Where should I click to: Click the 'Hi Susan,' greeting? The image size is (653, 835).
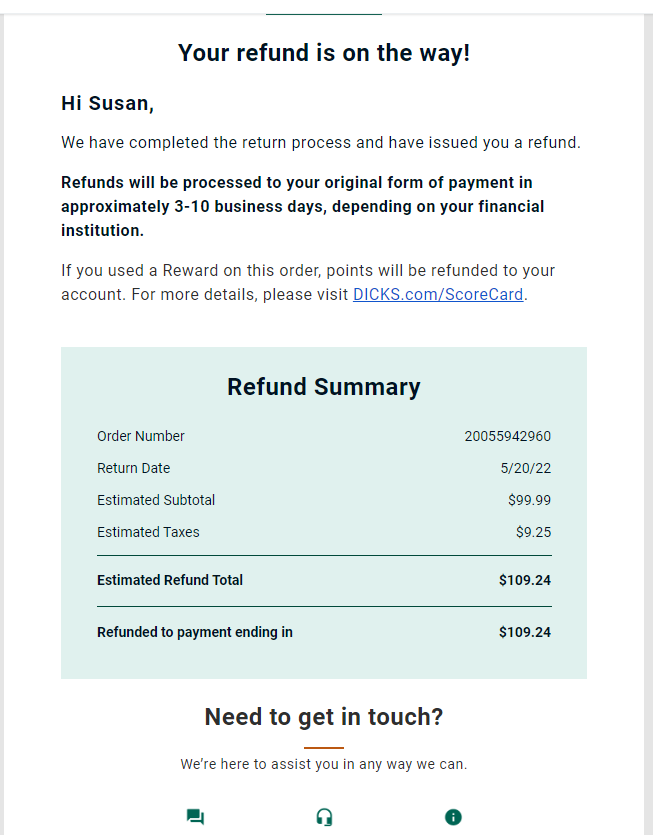tap(108, 103)
